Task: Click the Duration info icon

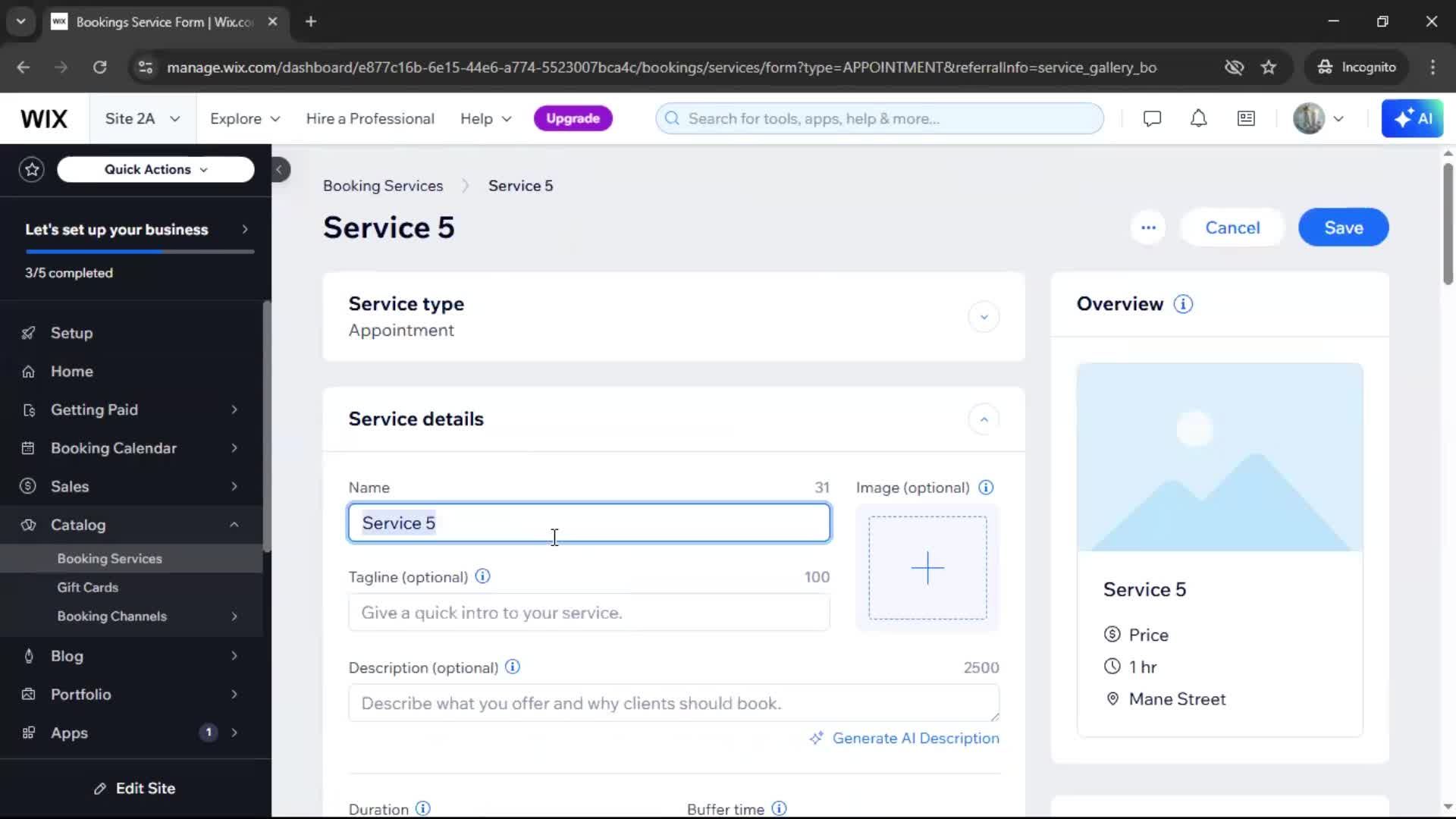Action: tap(423, 808)
